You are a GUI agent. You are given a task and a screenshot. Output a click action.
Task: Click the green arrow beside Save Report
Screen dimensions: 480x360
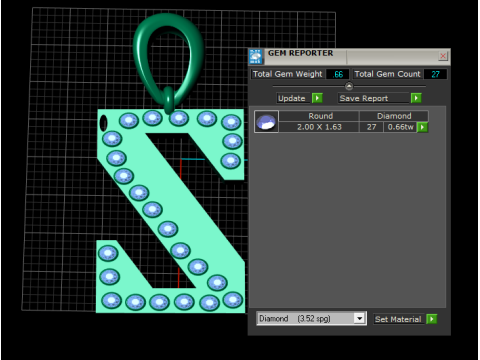[x=416, y=98]
